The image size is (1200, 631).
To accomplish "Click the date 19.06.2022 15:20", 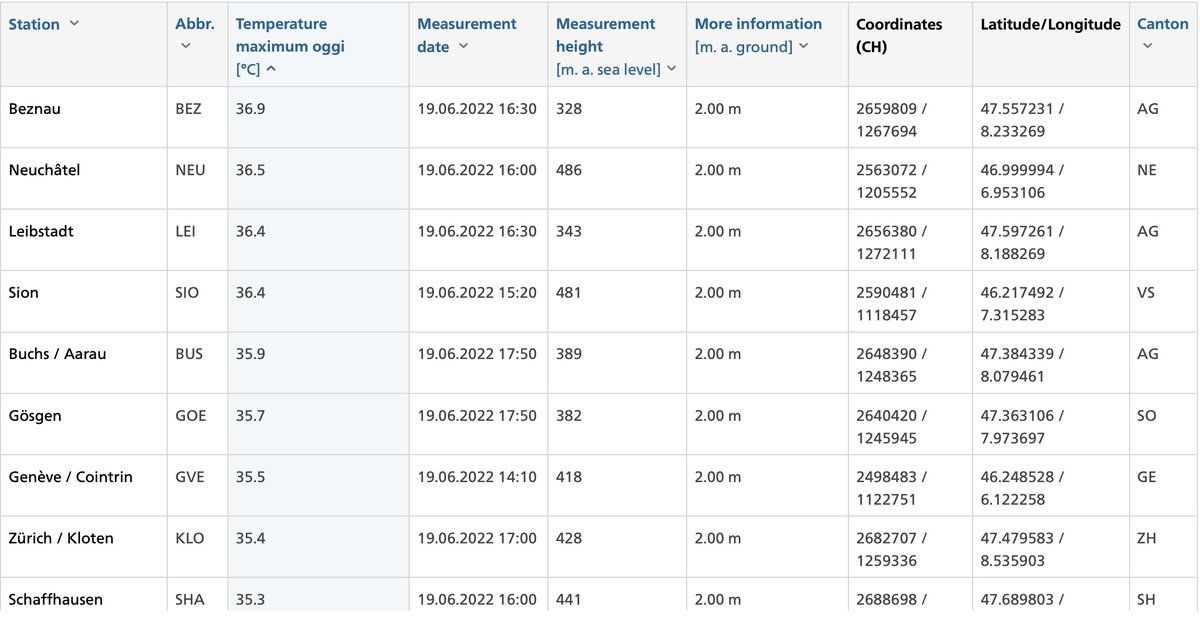I will pos(477,293).
